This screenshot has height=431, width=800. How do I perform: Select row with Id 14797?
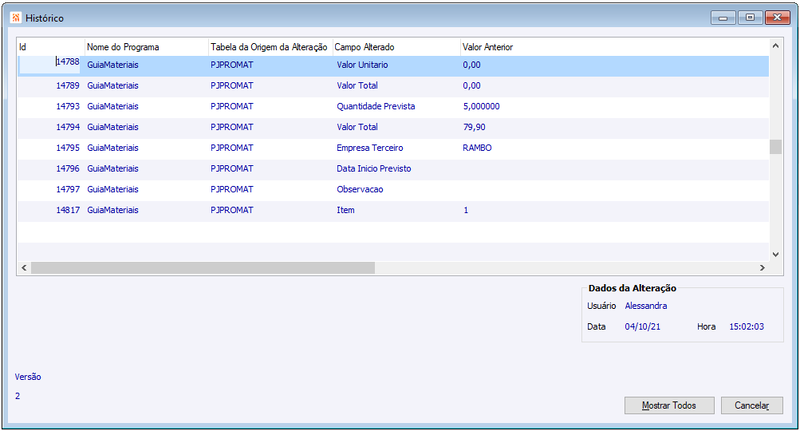click(x=393, y=189)
